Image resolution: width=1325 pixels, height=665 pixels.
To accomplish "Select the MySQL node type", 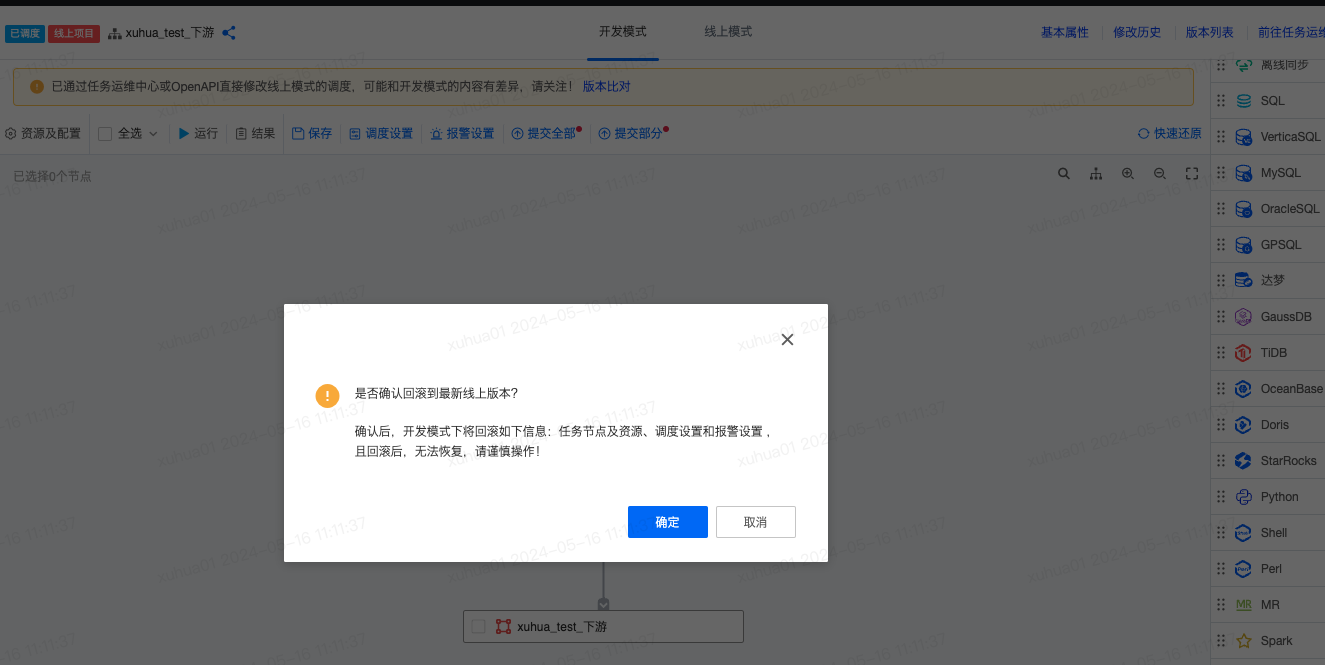I will [x=1268, y=173].
